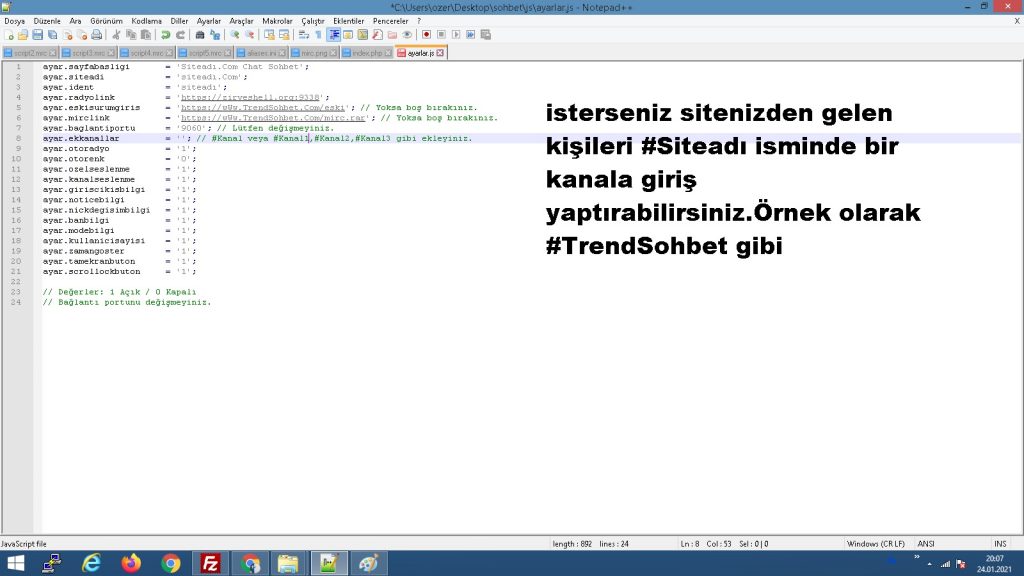Launch Firefox from the taskbar
This screenshot has width=1024, height=576.
[131, 563]
